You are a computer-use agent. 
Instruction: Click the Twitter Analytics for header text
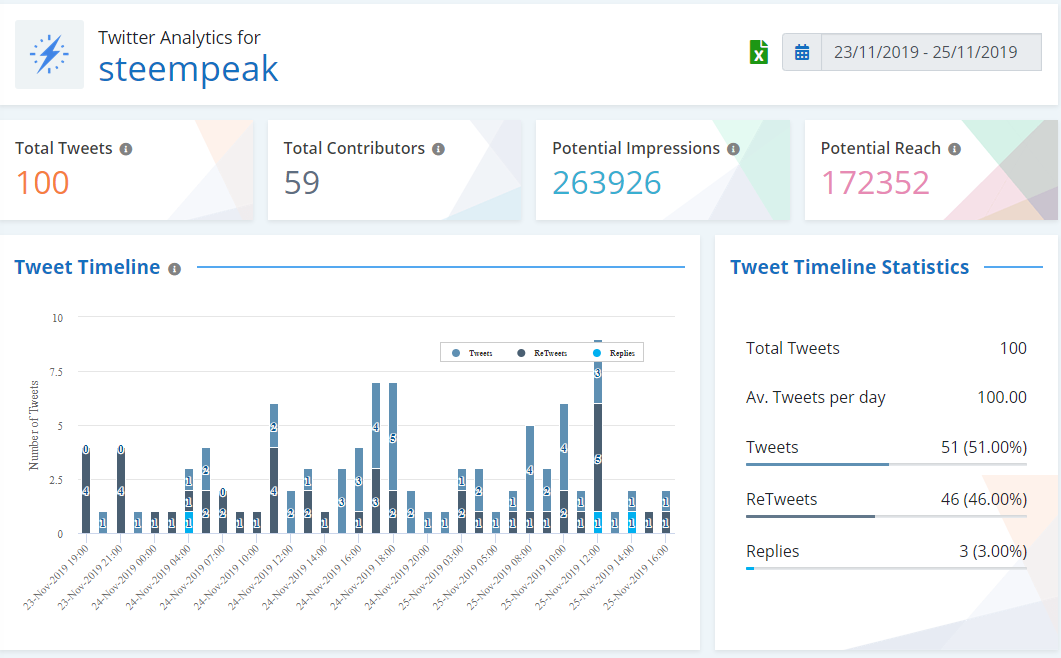[179, 38]
